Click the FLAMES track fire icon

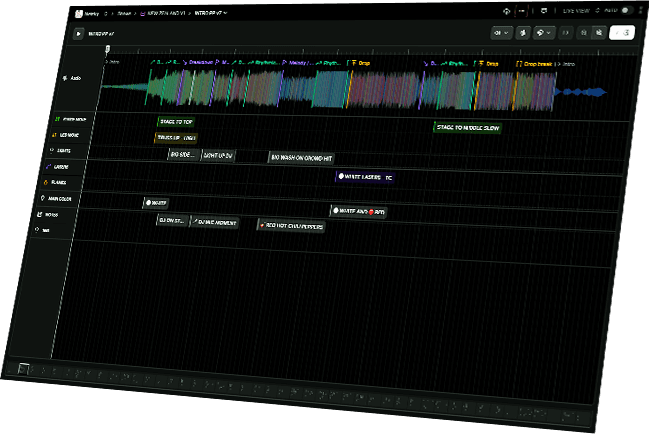(x=47, y=182)
